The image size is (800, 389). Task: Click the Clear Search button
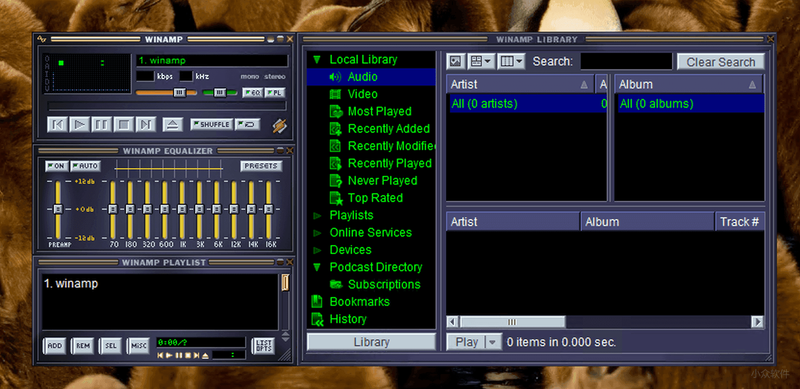[720, 62]
